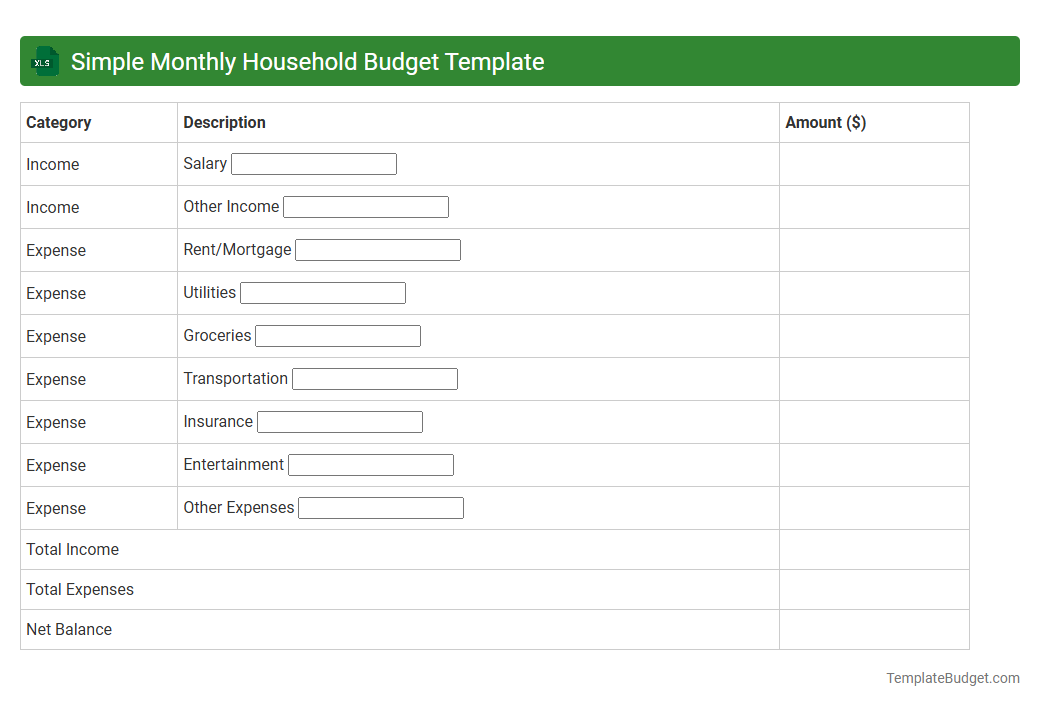
Task: Click the XLS file icon in the header
Action: click(44, 61)
